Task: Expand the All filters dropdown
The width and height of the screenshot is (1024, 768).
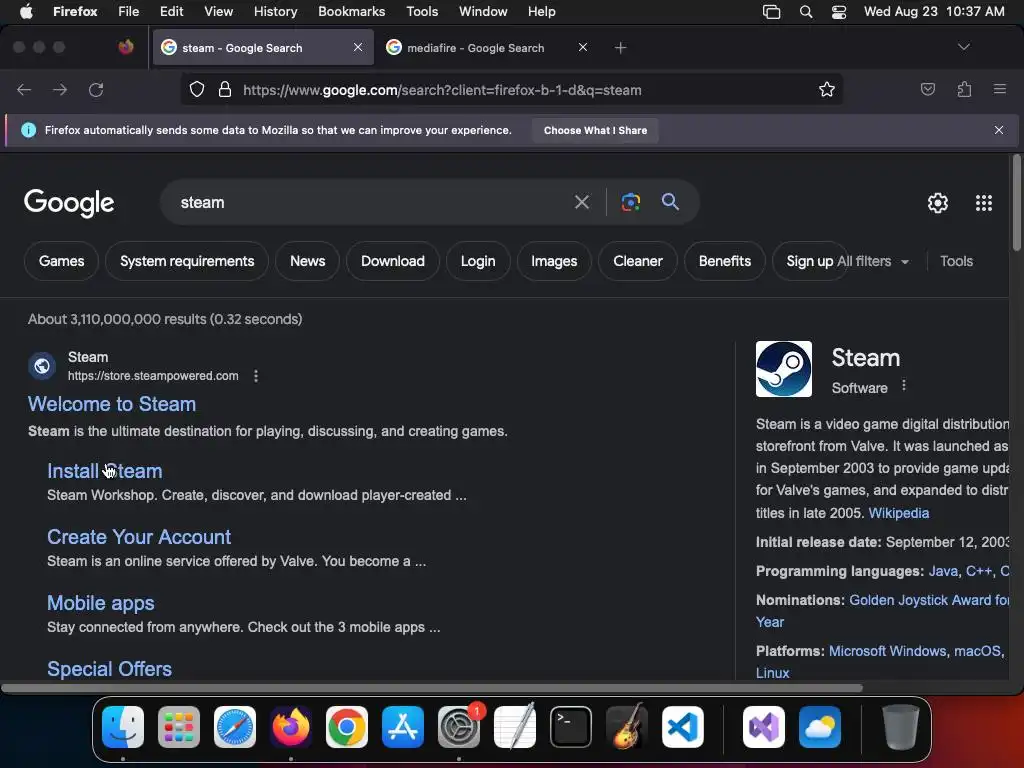Action: coord(873,261)
